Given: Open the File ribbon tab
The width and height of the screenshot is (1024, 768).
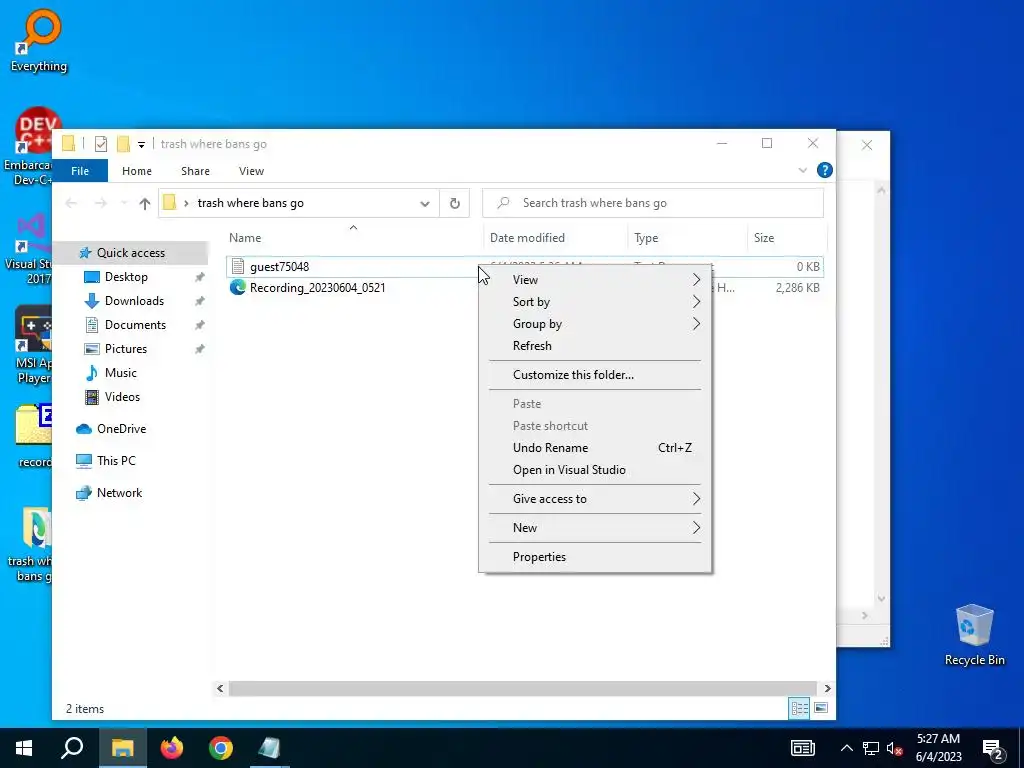Looking at the screenshot, I should (x=80, y=171).
